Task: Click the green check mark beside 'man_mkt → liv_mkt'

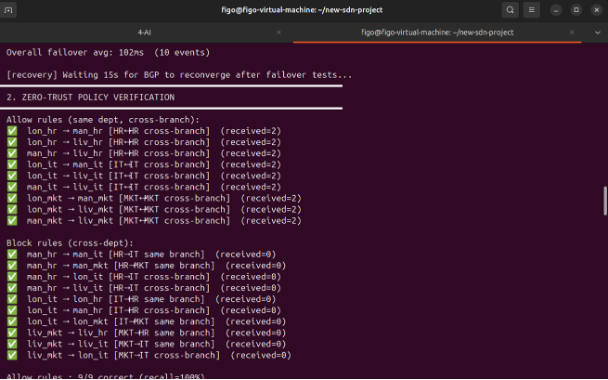Action: coord(12,221)
